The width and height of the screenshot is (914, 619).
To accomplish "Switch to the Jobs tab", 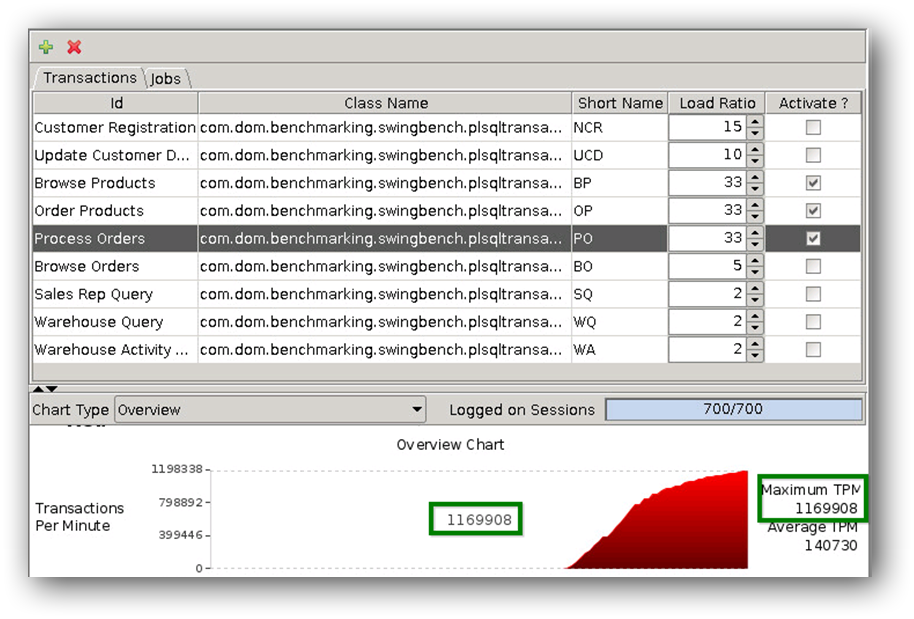I will 166,78.
